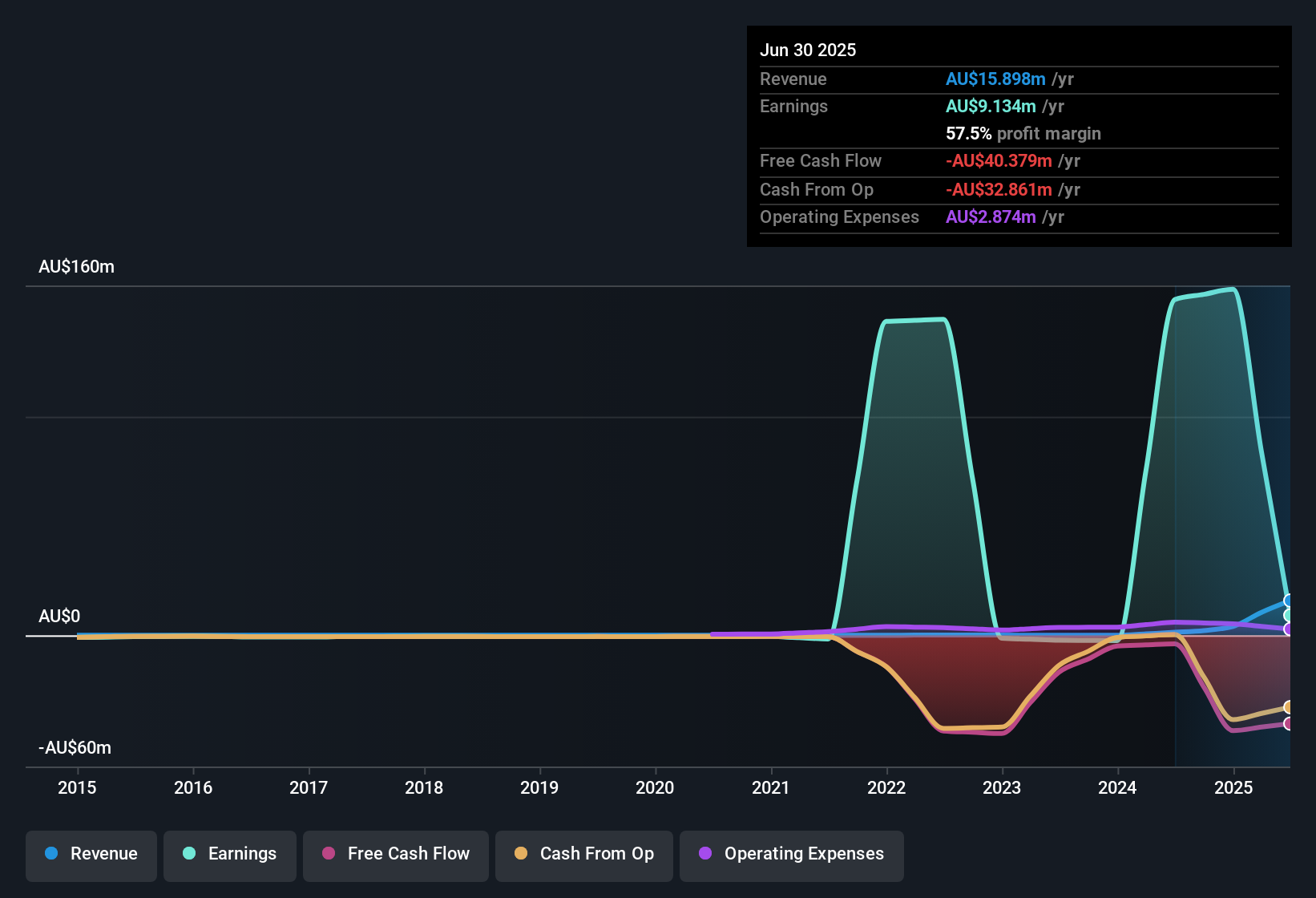Toggle the Revenue legend button

point(91,856)
